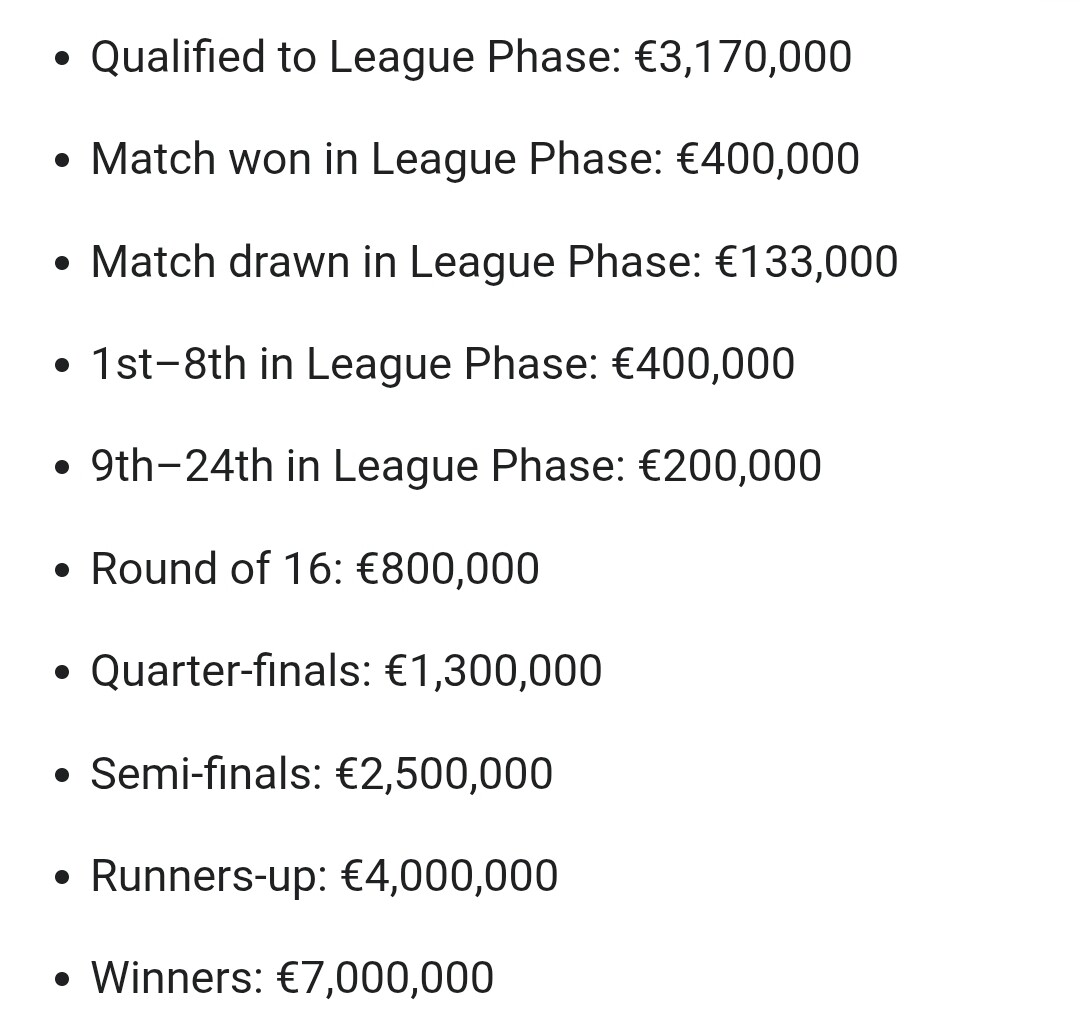Click the €4,000,000 amount

(449, 876)
